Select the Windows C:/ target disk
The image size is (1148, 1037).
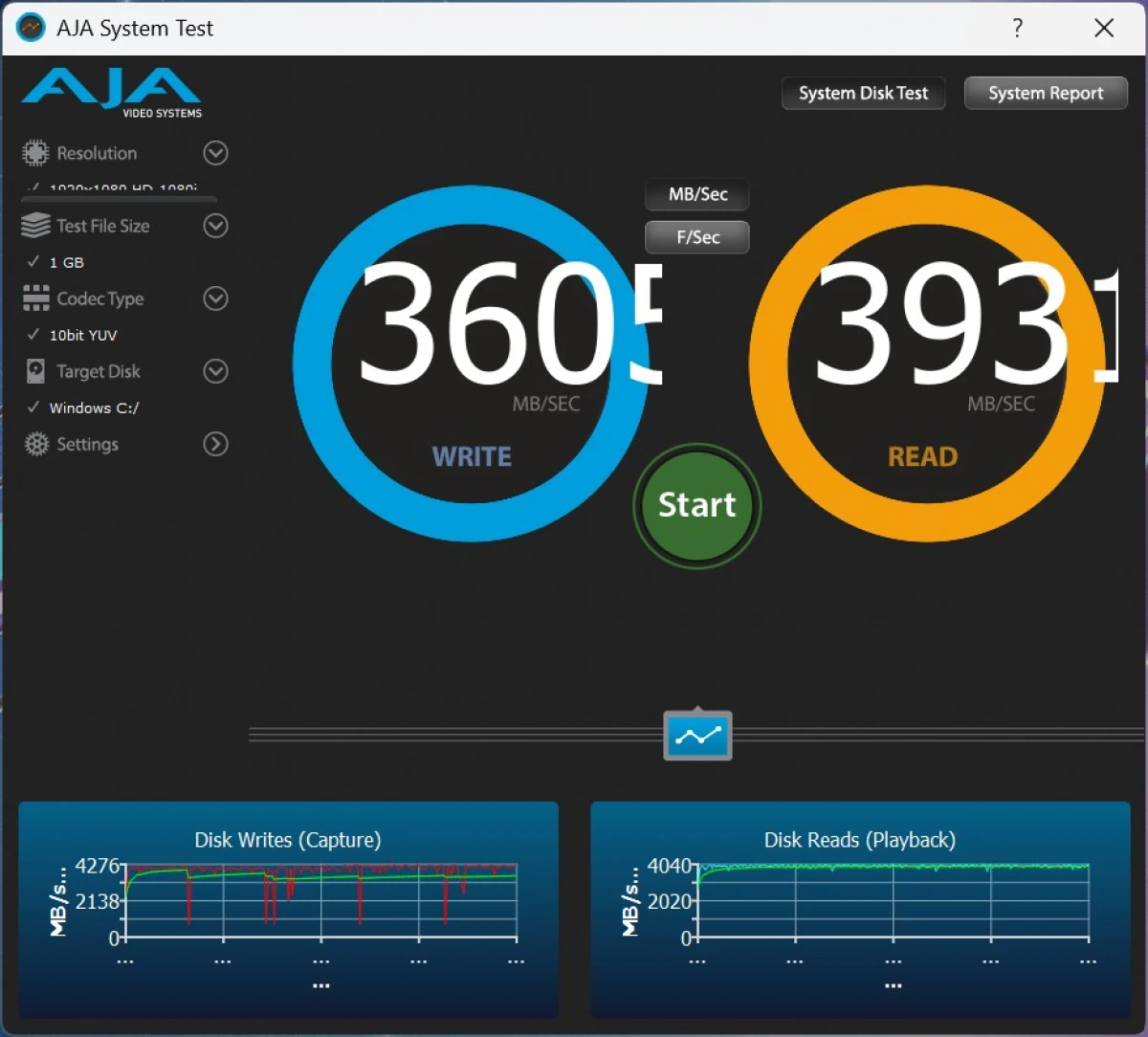tap(94, 408)
